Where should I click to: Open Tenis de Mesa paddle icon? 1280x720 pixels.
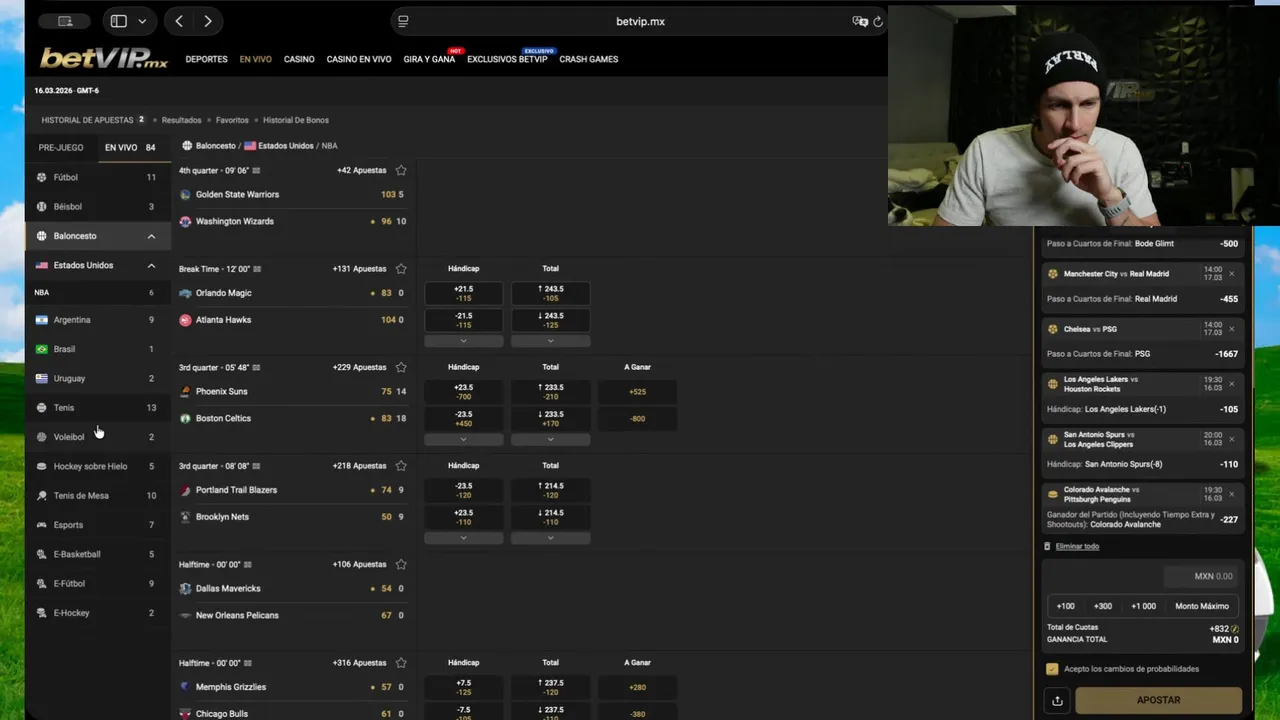[41, 495]
